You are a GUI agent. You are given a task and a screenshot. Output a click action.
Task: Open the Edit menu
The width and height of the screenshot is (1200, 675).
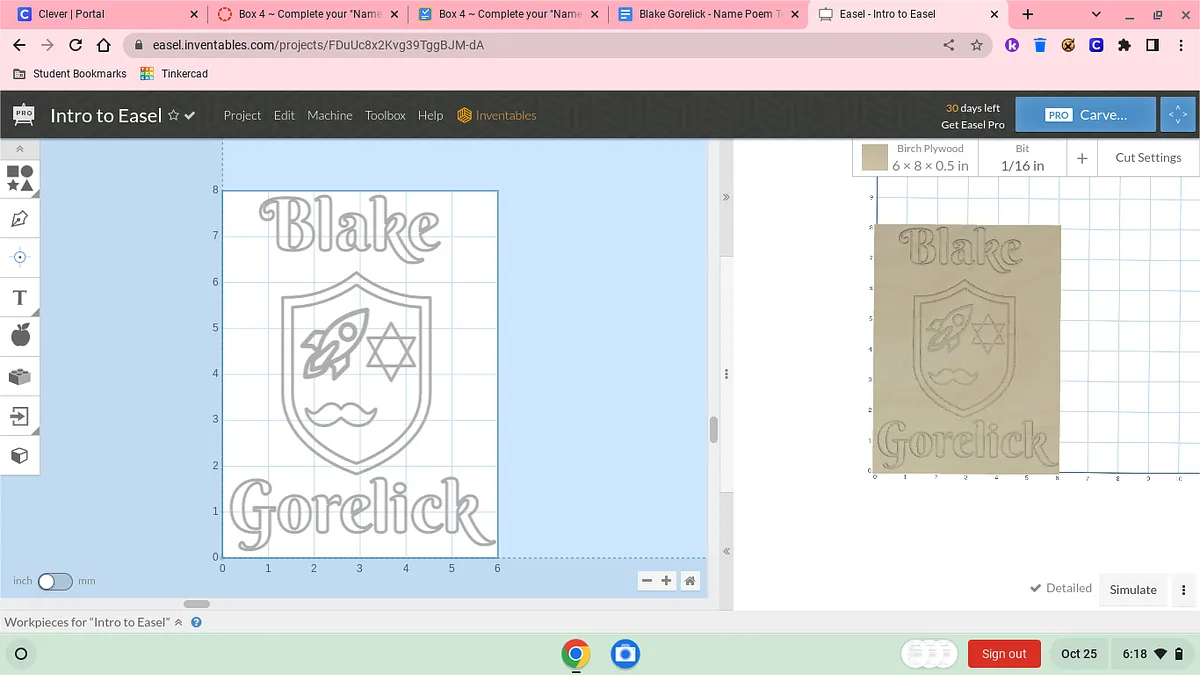(x=284, y=115)
